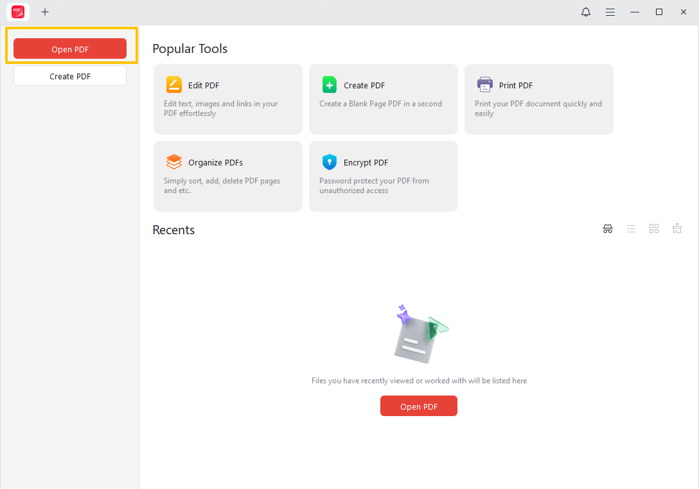
Task: Open the notifications bell
Action: coord(586,12)
